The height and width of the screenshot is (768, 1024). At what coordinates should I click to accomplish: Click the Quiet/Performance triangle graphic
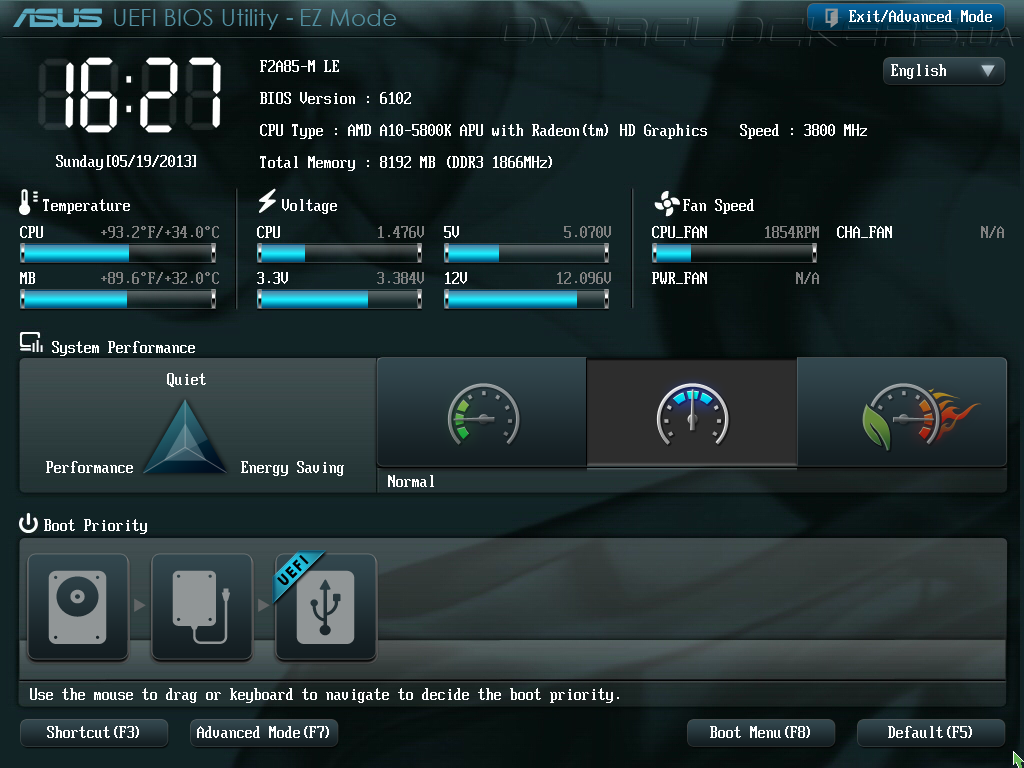tap(185, 438)
